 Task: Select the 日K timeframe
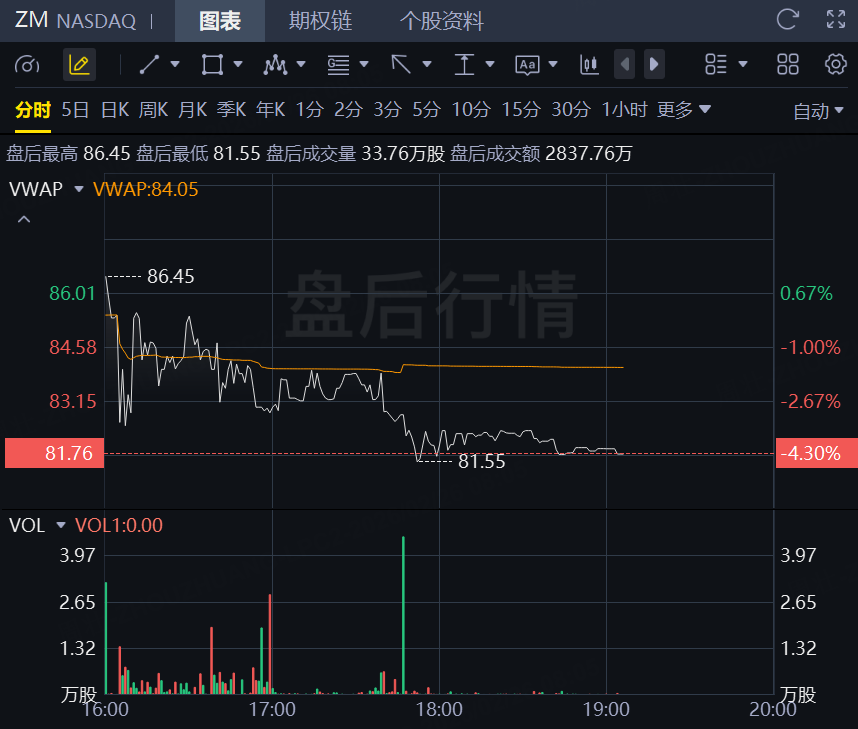[115, 110]
